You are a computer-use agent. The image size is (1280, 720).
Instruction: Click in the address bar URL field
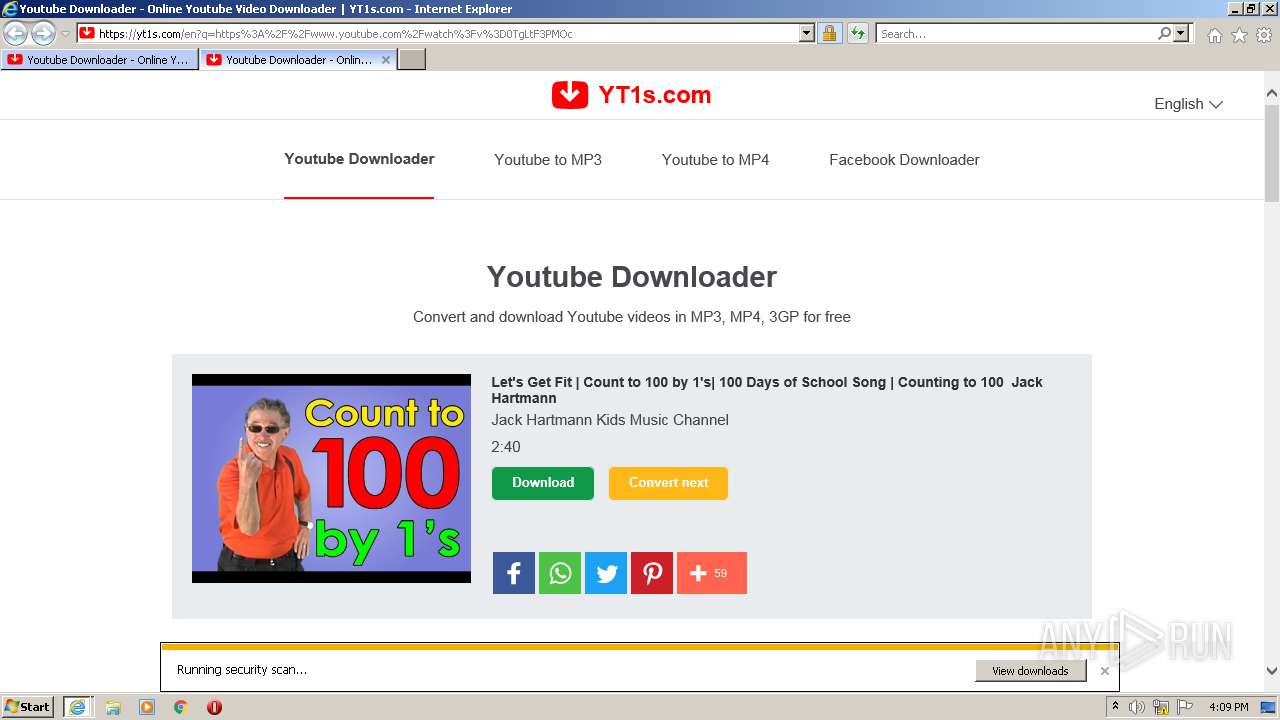click(x=445, y=33)
